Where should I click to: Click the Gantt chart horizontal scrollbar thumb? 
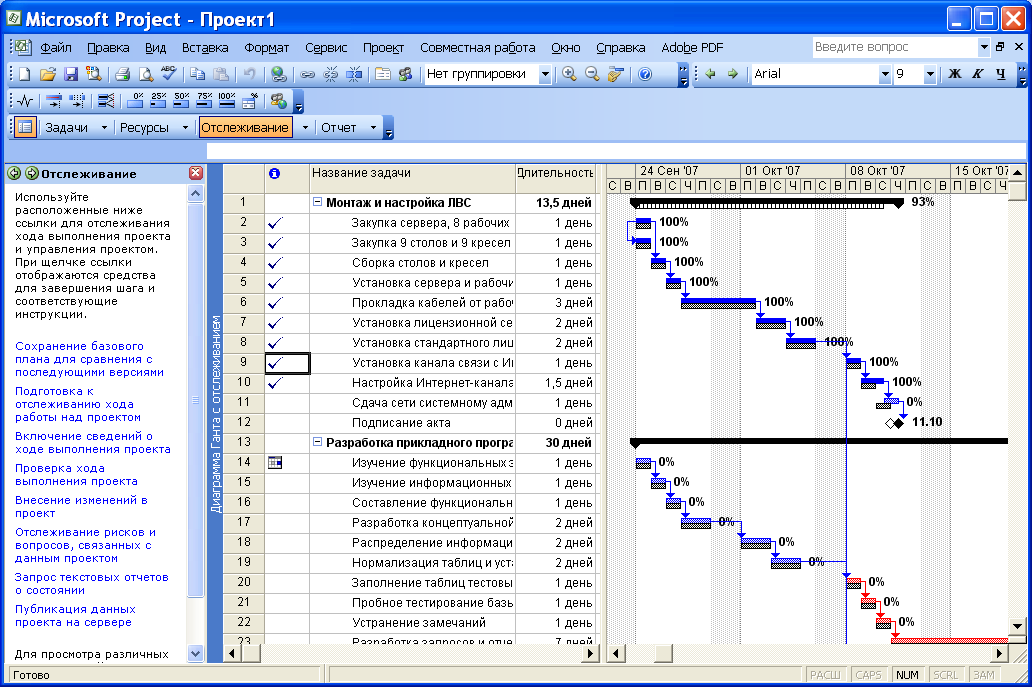click(x=663, y=653)
